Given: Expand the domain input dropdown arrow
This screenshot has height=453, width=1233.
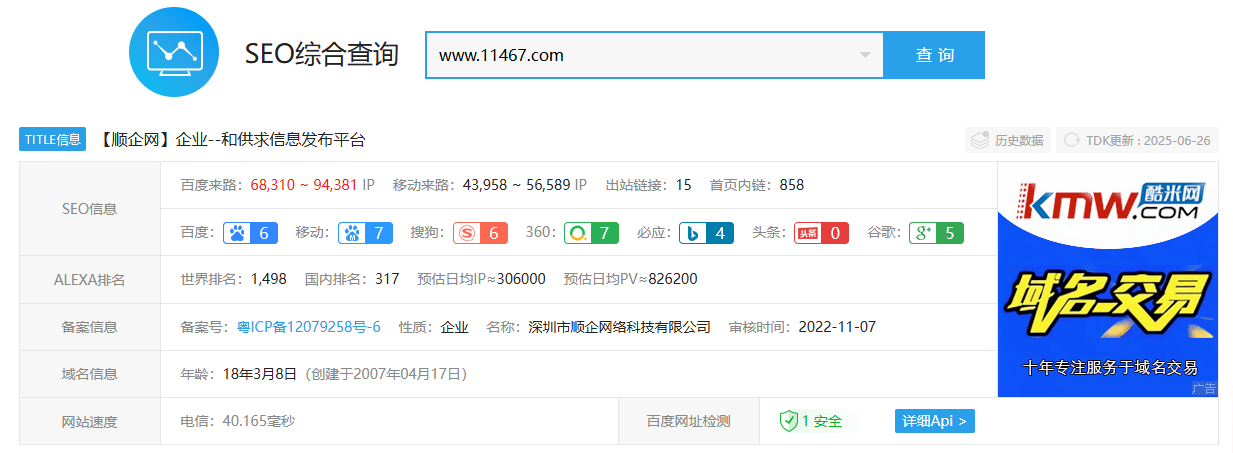Looking at the screenshot, I should point(865,55).
